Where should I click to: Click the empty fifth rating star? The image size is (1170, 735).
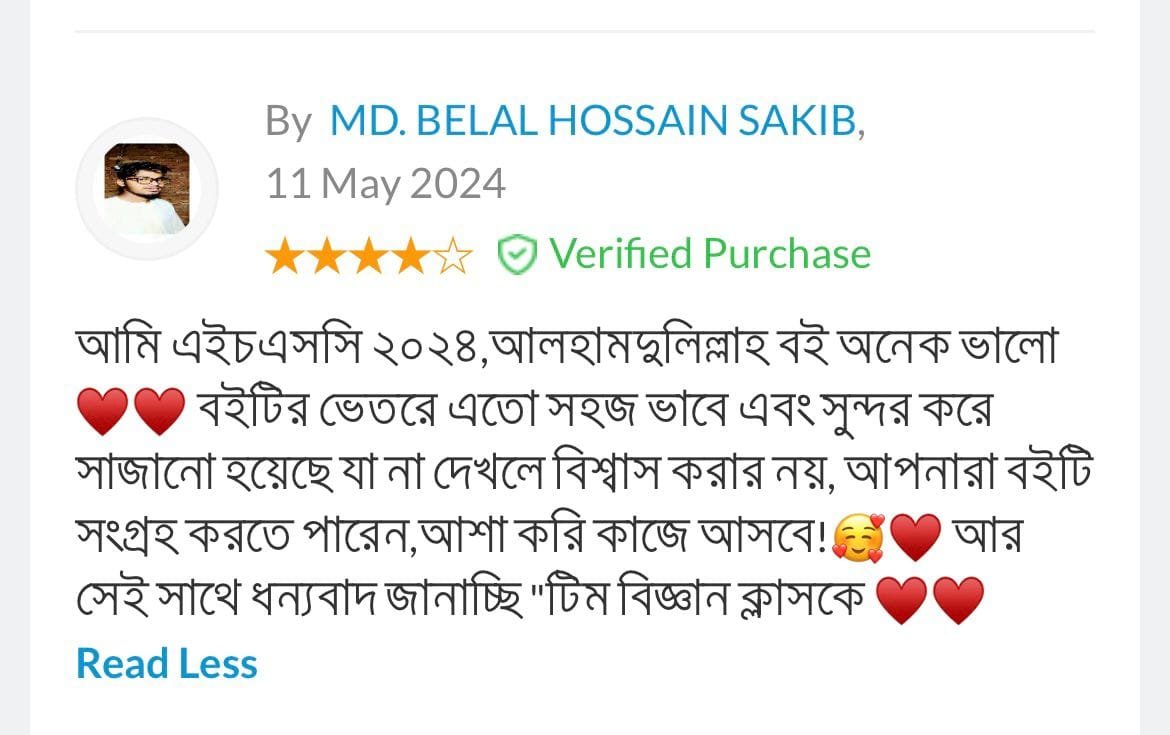click(452, 256)
